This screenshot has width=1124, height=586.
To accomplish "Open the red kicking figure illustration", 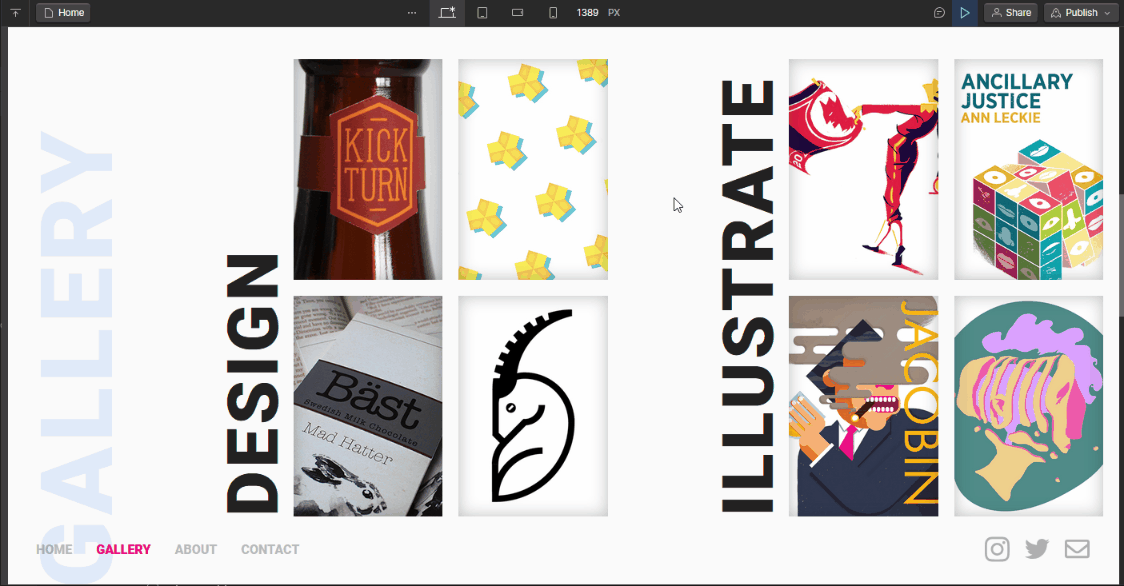I will (863, 169).
